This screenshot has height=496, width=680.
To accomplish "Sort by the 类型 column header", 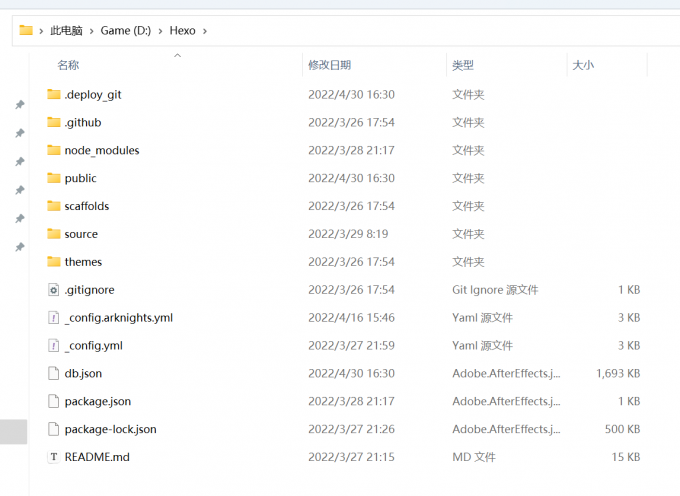I will (x=463, y=65).
